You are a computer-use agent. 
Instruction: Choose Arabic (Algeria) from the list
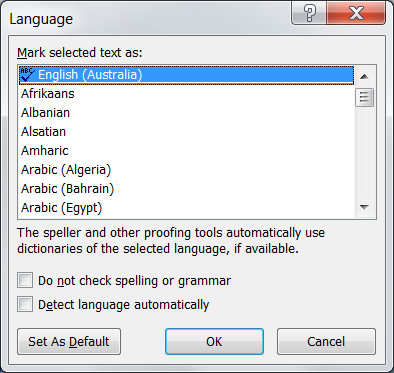pos(186,170)
